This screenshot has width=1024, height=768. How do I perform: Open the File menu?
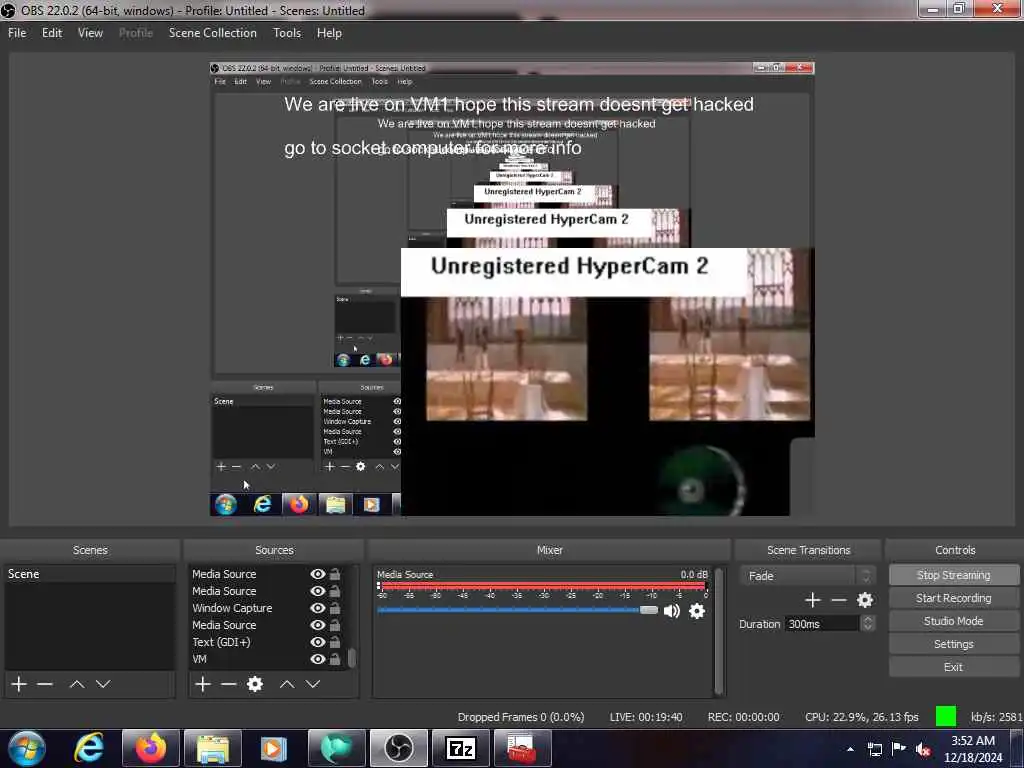[17, 33]
